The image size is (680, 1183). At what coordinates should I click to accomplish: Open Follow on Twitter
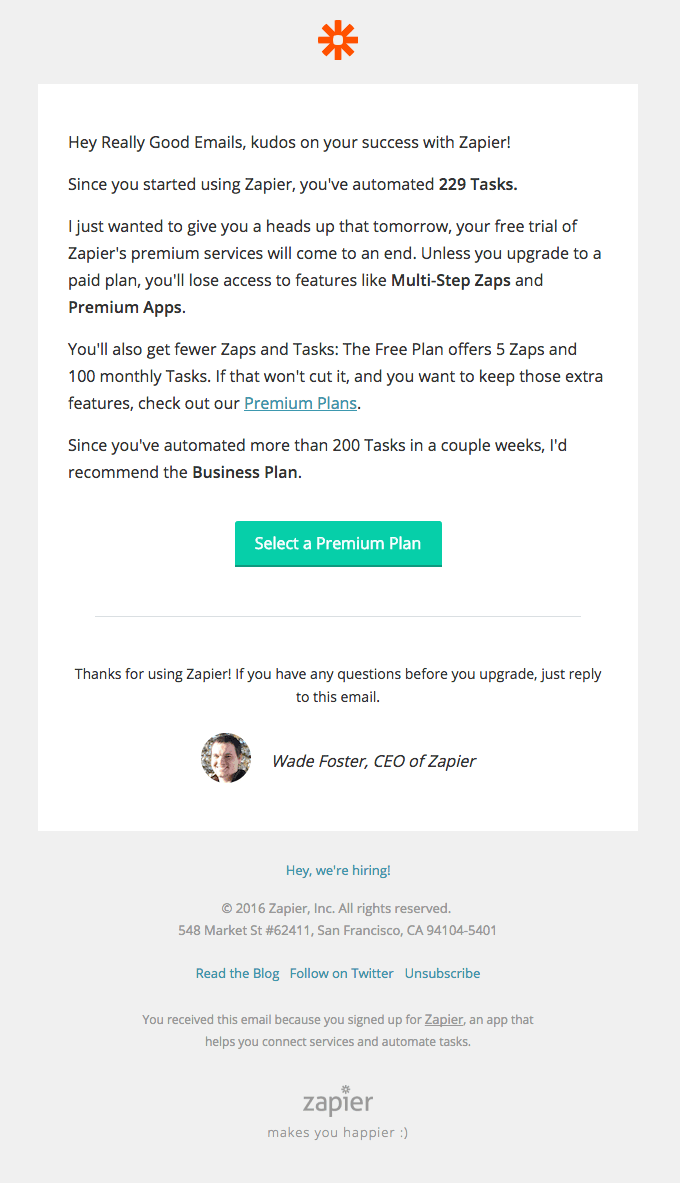click(342, 972)
